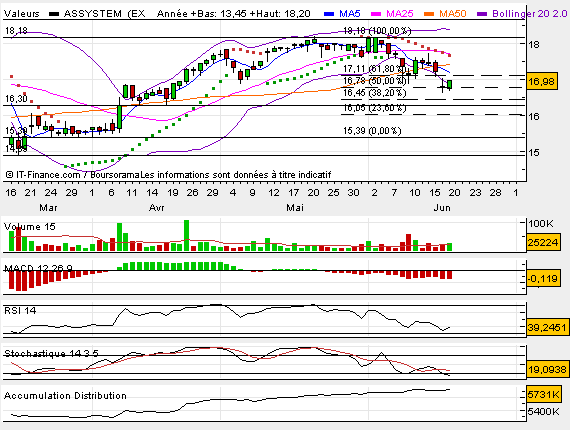This screenshot has width=570, height=430.
Task: Click the date label 24 on time axis
Action: [x=51, y=193]
